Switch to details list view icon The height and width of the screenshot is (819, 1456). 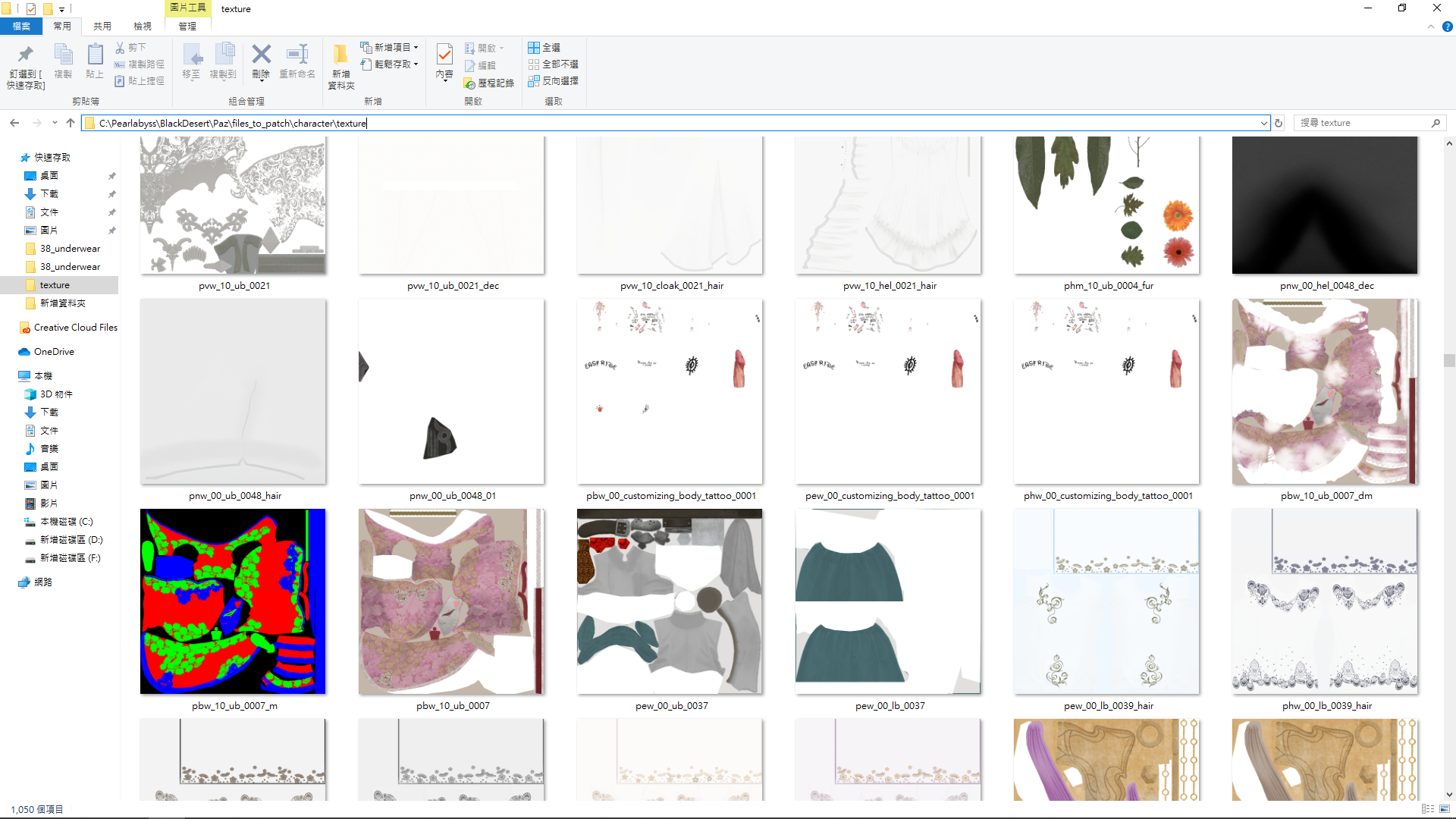click(x=1427, y=809)
